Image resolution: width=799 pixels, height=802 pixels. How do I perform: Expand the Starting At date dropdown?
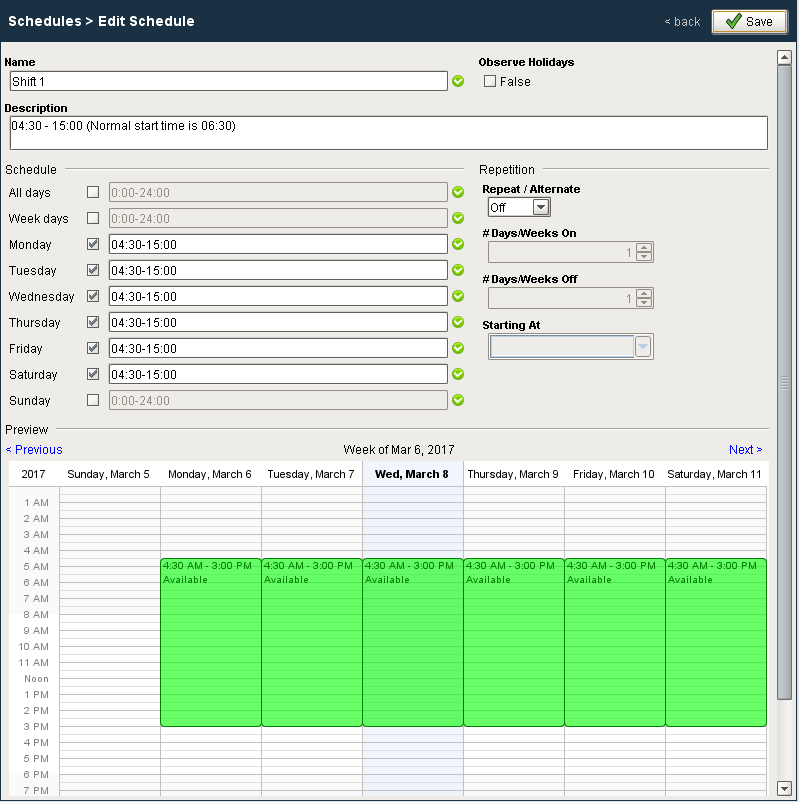click(643, 346)
